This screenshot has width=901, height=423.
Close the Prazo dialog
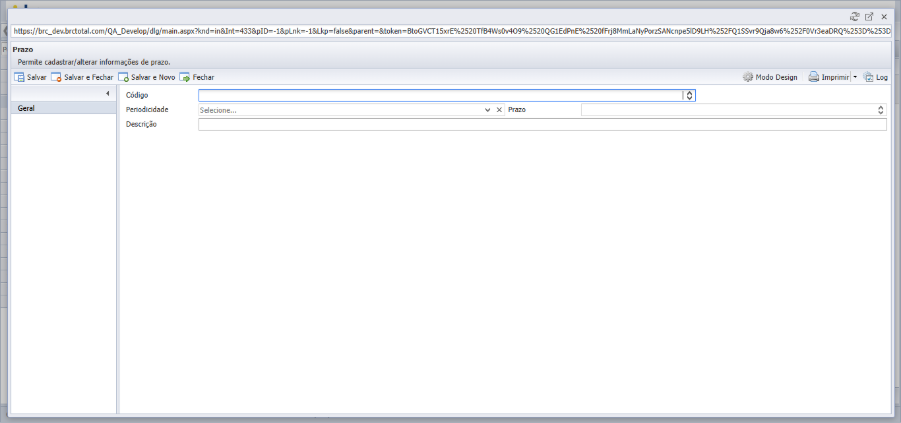click(x=884, y=17)
